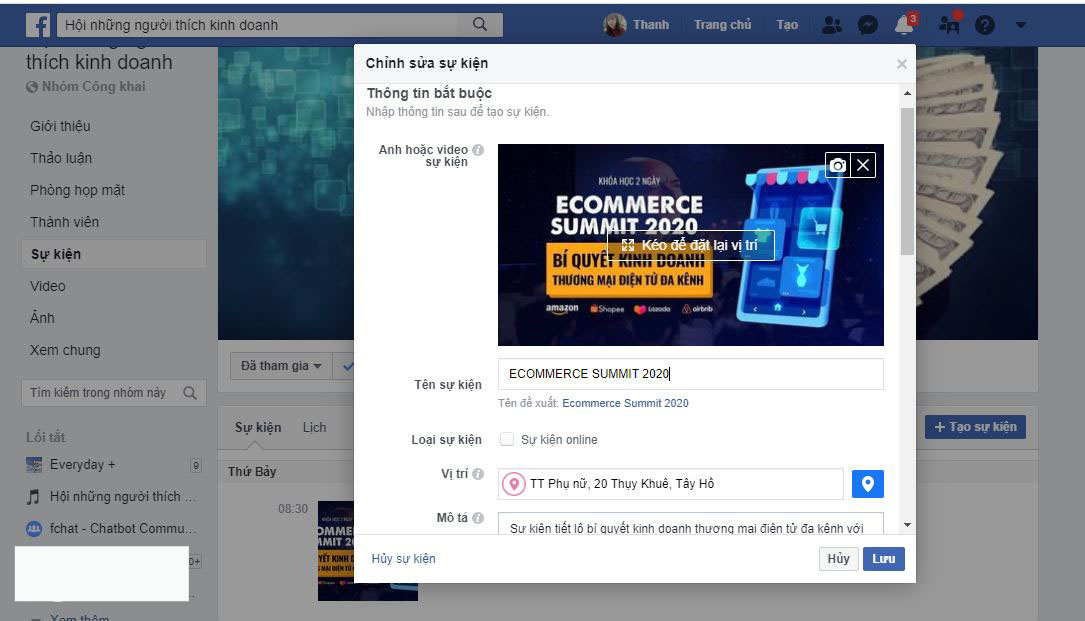Viewport: 1085px width, 621px height.
Task: Open Messenger from the top bar
Action: click(x=867, y=24)
